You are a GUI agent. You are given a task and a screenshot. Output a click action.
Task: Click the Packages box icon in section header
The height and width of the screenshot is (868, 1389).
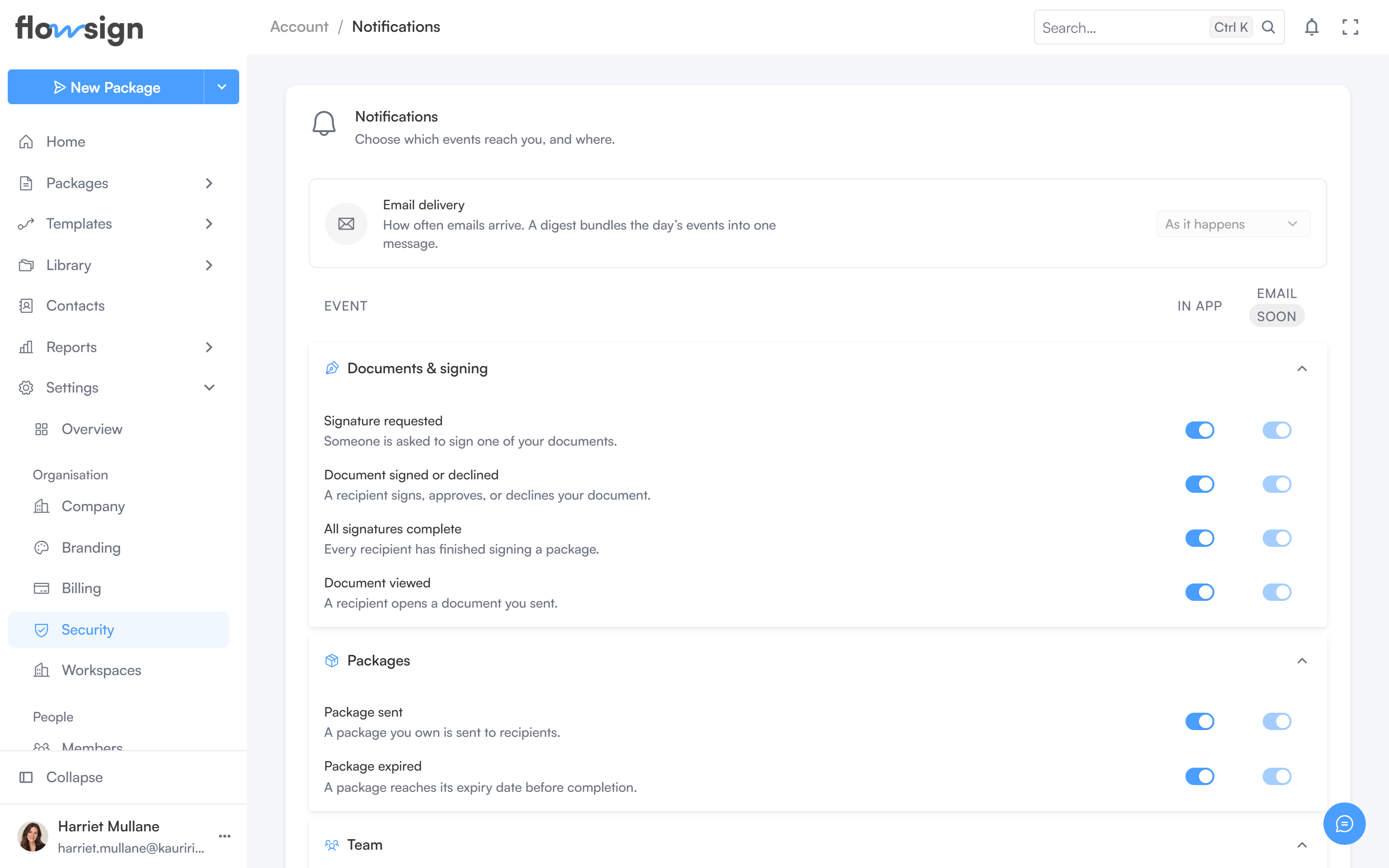coord(332,660)
